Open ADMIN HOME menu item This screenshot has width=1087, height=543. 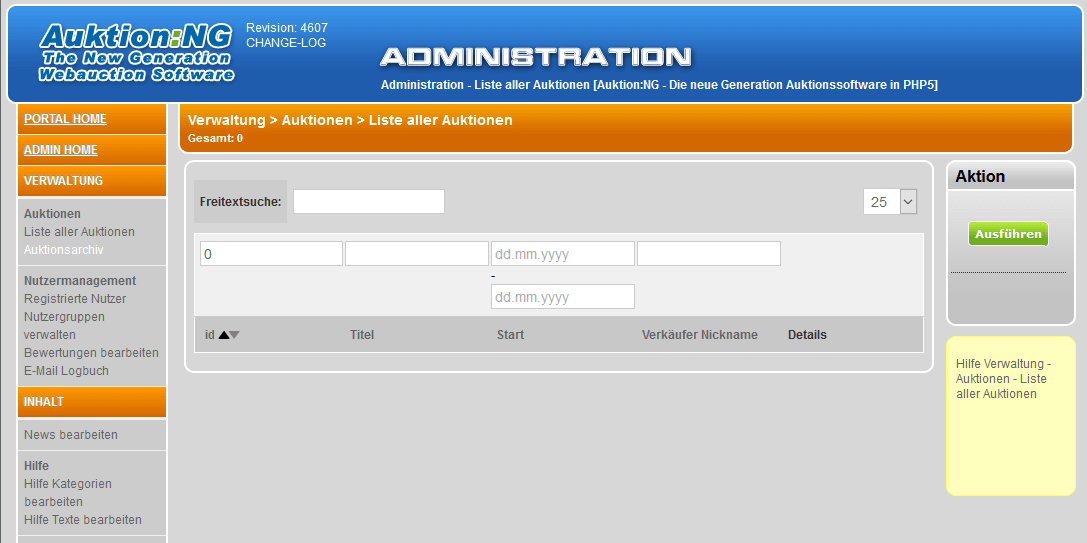[60, 150]
